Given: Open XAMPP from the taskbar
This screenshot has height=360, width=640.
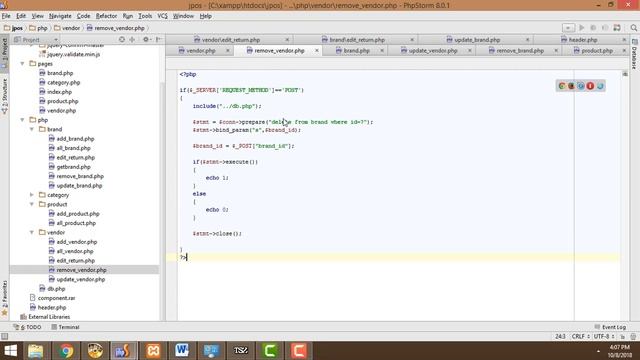Looking at the screenshot, I should (153, 351).
